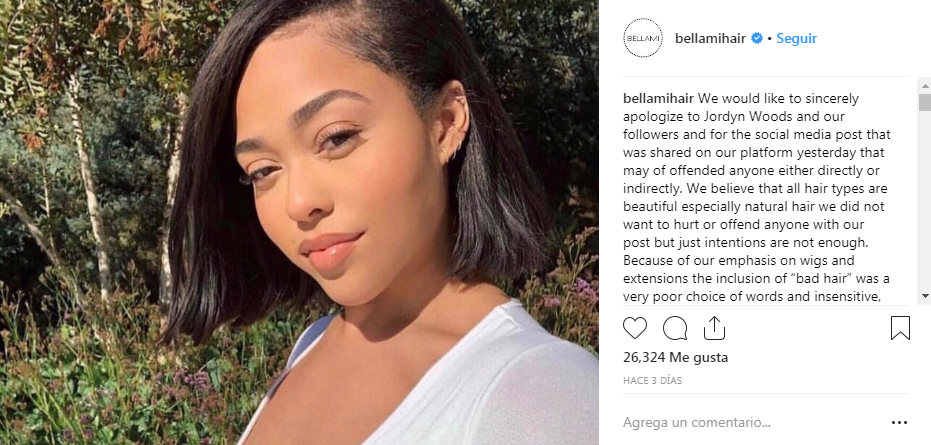Click the scrollbar down arrow
Viewport: 931px width, 445px height.
[924, 295]
